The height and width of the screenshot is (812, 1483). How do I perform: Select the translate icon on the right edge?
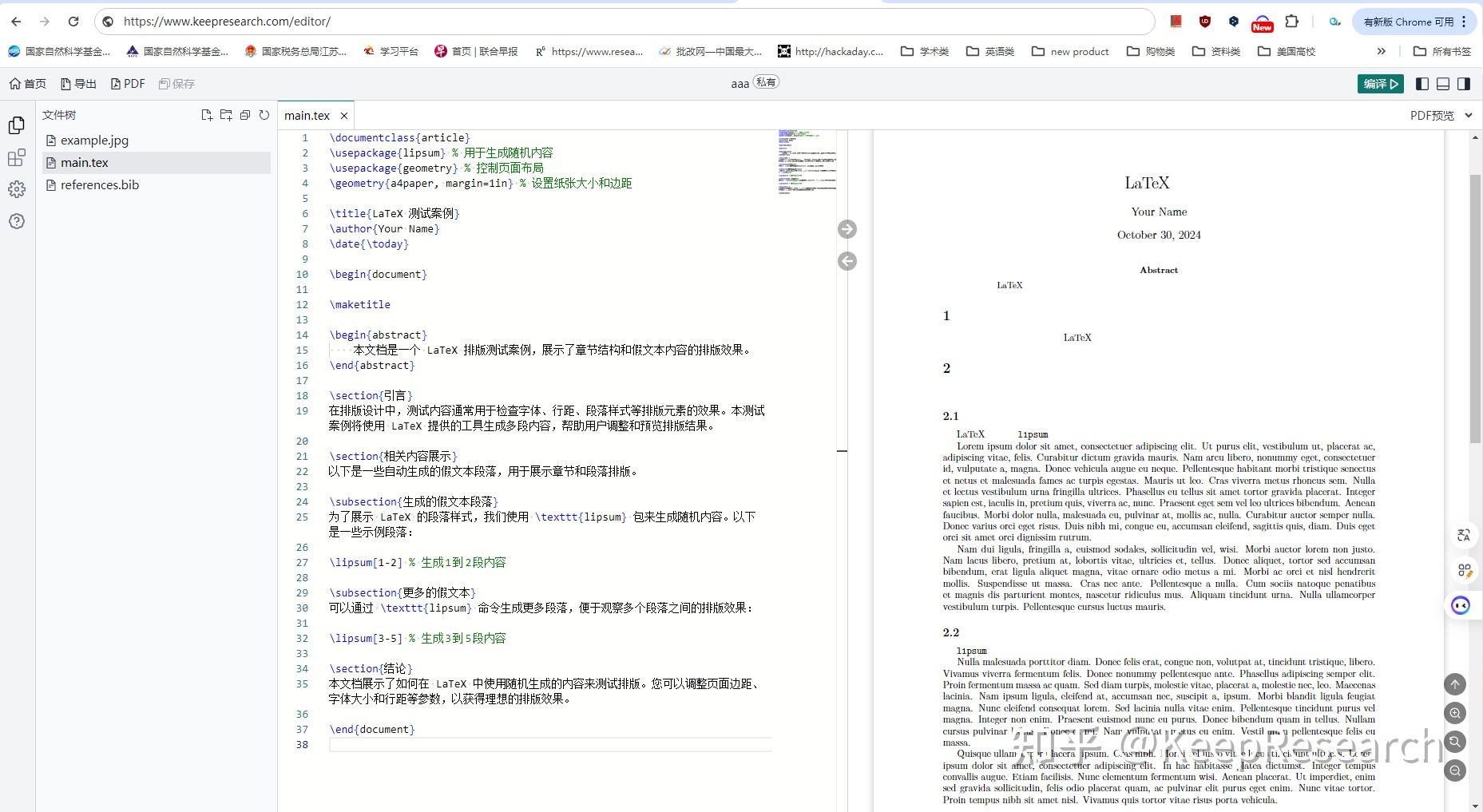pyautogui.click(x=1463, y=535)
